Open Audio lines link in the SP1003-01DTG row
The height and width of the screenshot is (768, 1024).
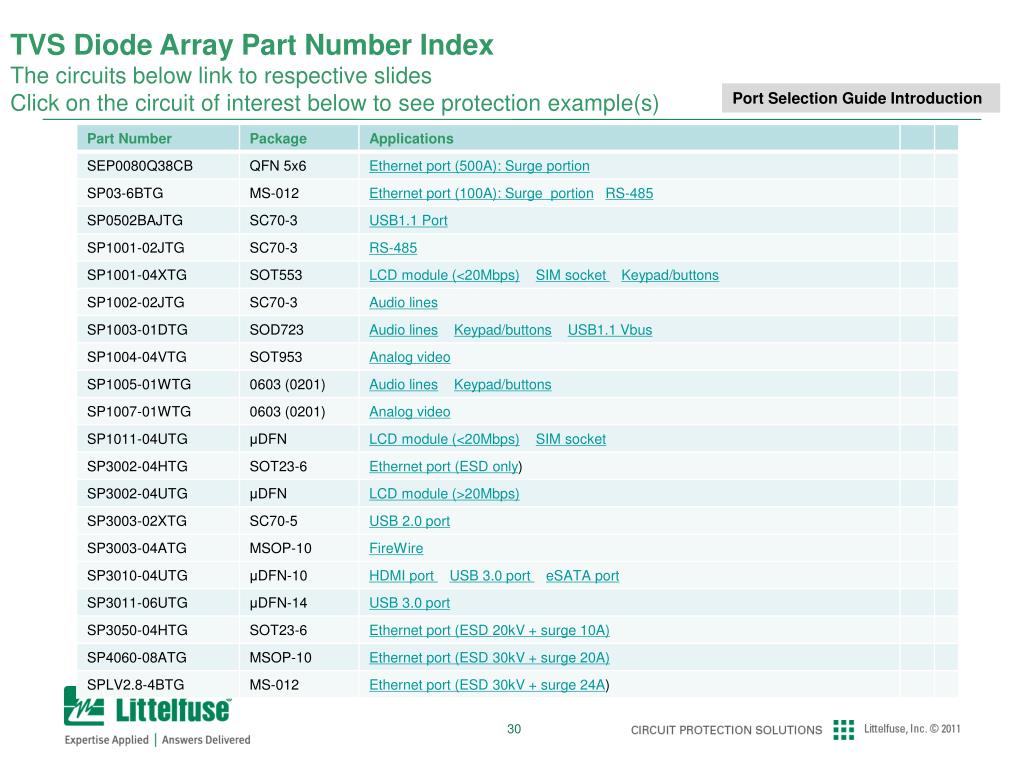click(x=403, y=330)
